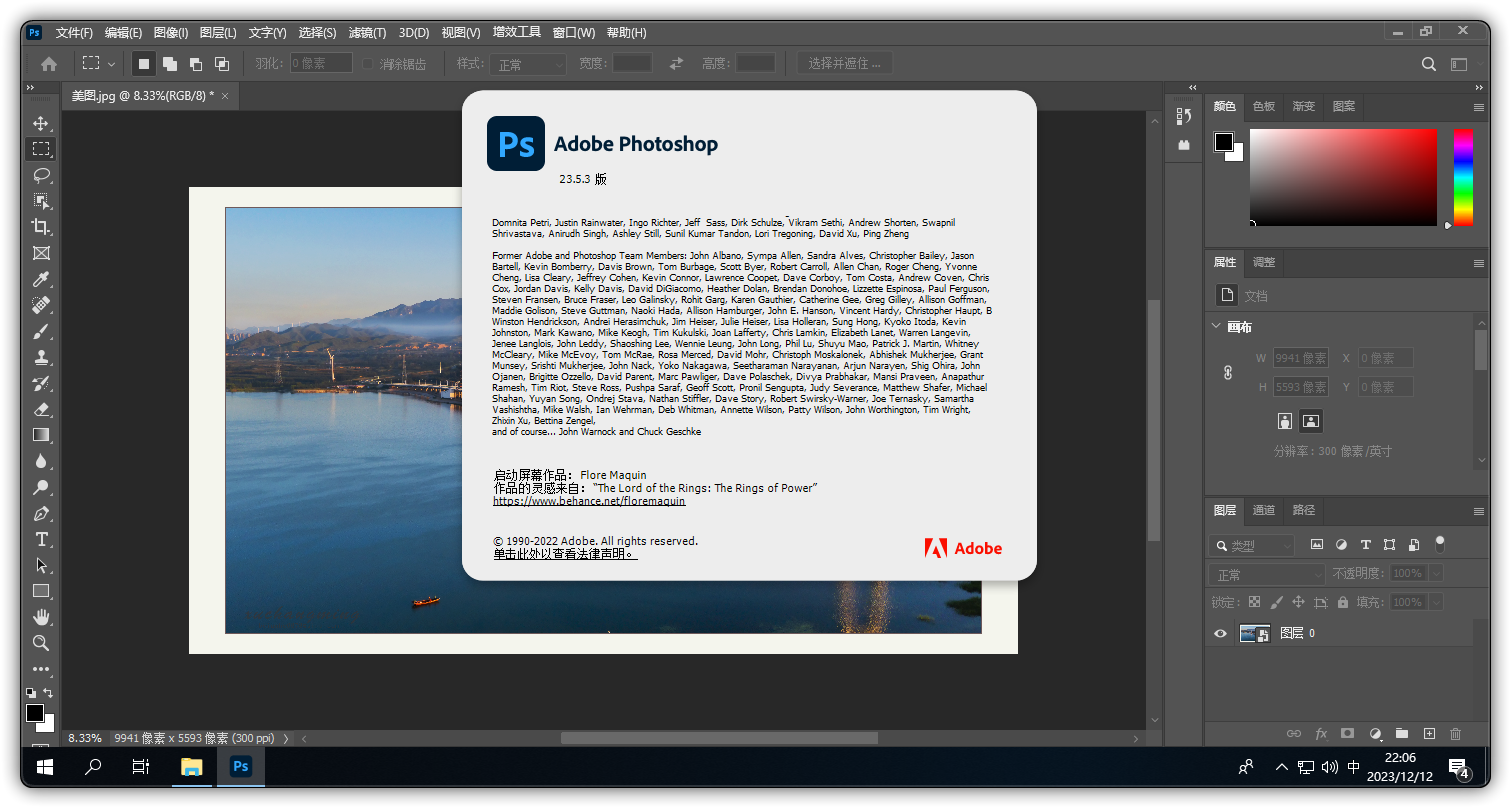Screen dimensions: 1511x808
Task: Select the Clone Stamp tool
Action: click(41, 357)
